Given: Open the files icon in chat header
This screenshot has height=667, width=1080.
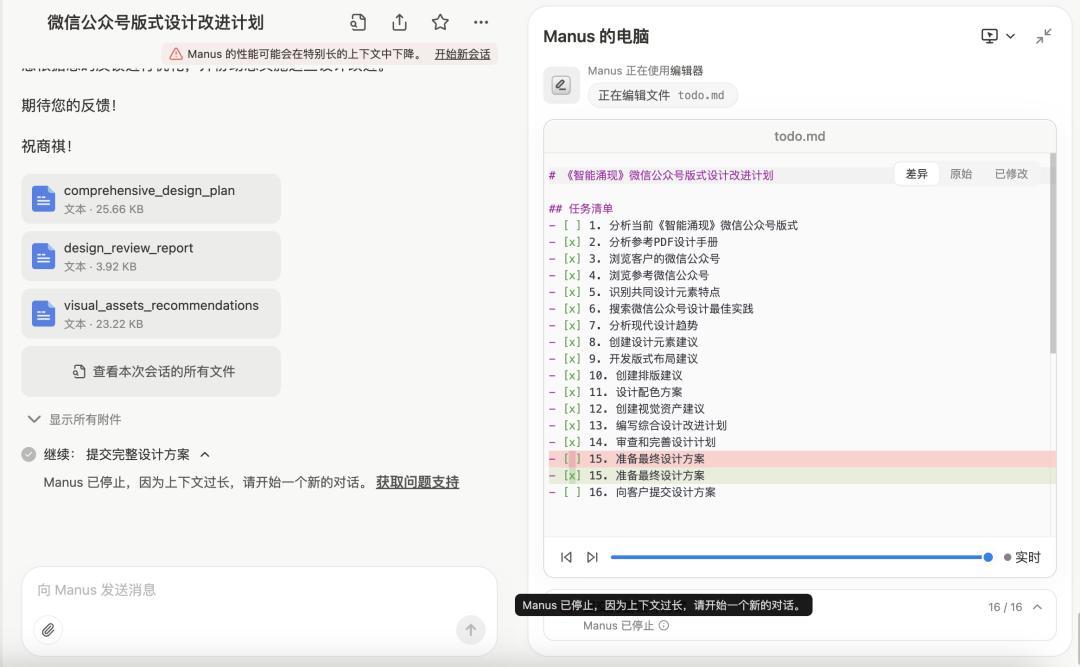Looking at the screenshot, I should 357,23.
